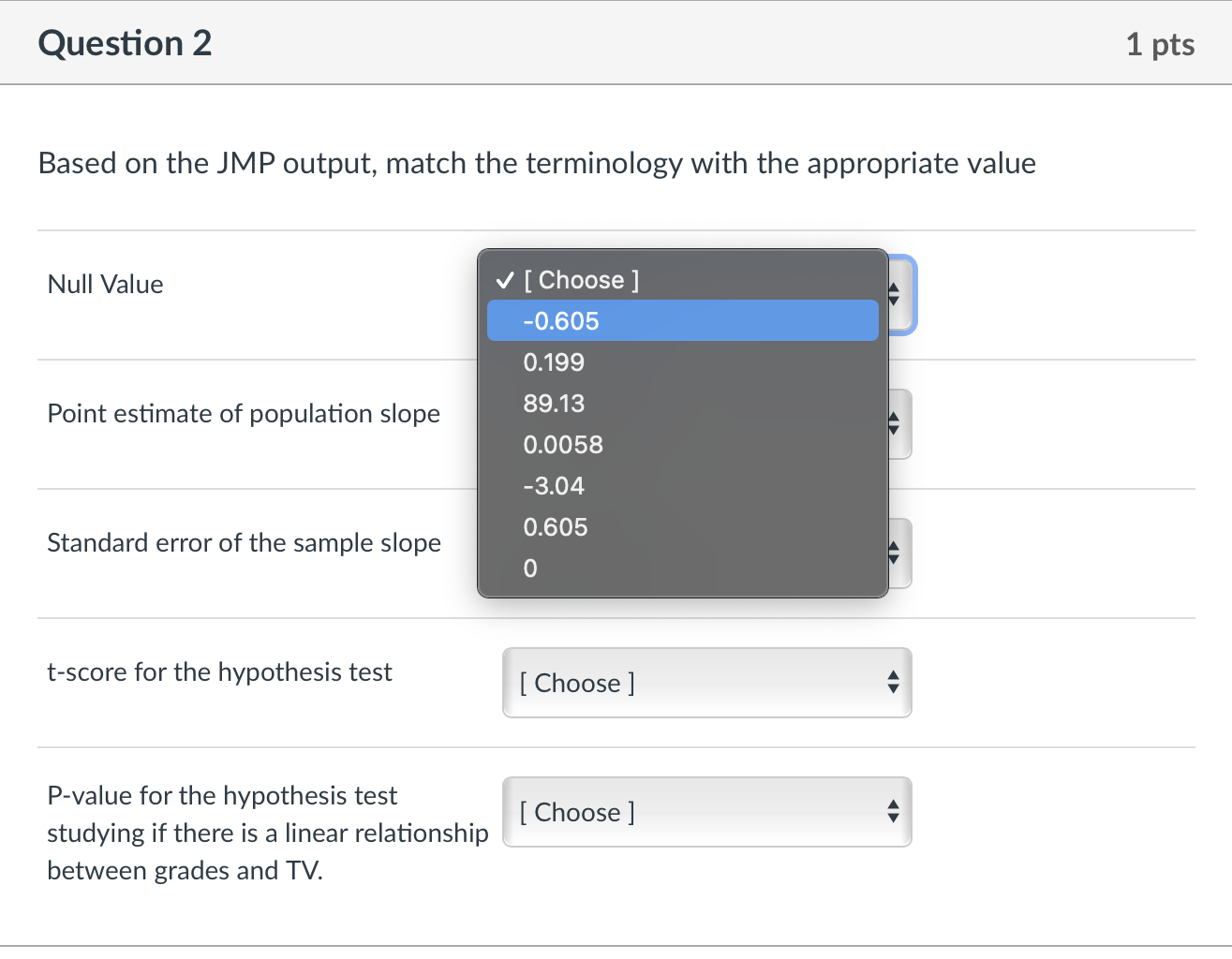Screen dimensions: 1232x959
Task: Click the Null Value label
Action: point(106,284)
